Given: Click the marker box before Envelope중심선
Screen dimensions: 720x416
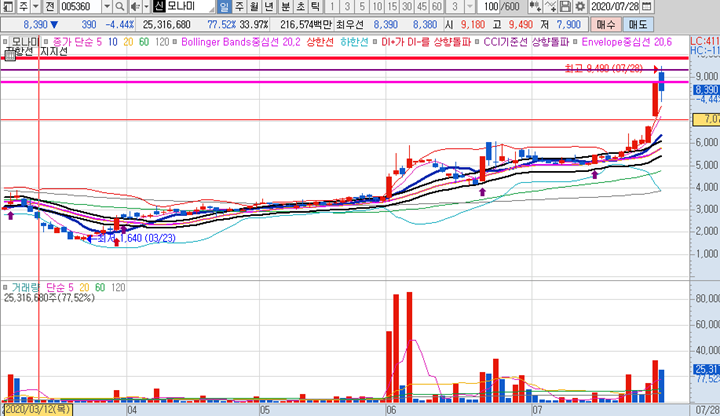Looking at the screenshot, I should [575, 42].
